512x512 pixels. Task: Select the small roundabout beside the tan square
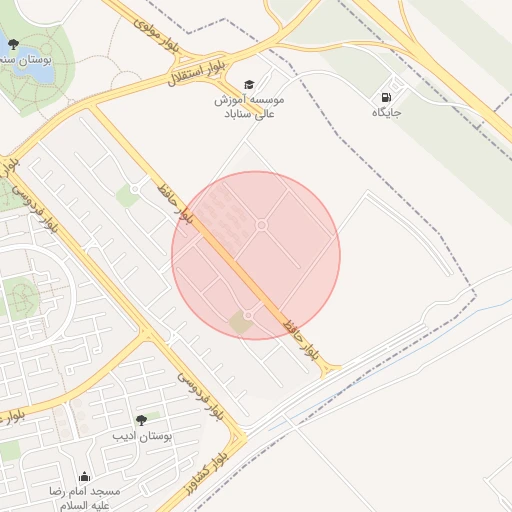[x=248, y=315]
